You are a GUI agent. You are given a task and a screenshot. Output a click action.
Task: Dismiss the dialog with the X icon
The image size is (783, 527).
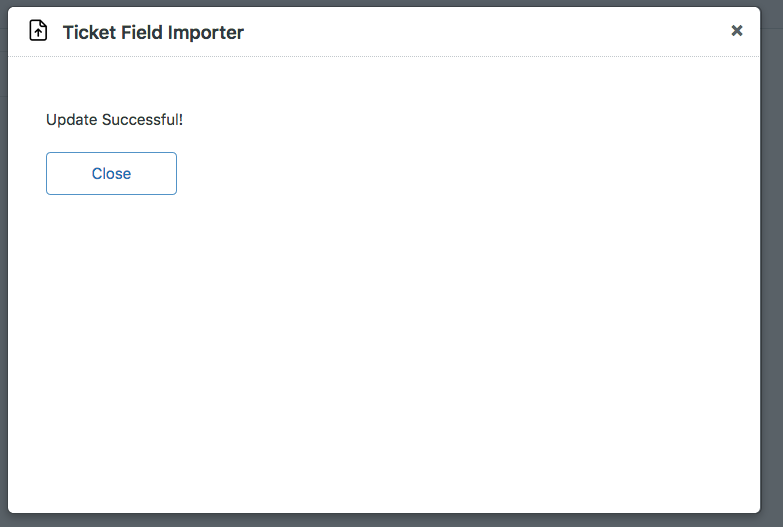737,31
